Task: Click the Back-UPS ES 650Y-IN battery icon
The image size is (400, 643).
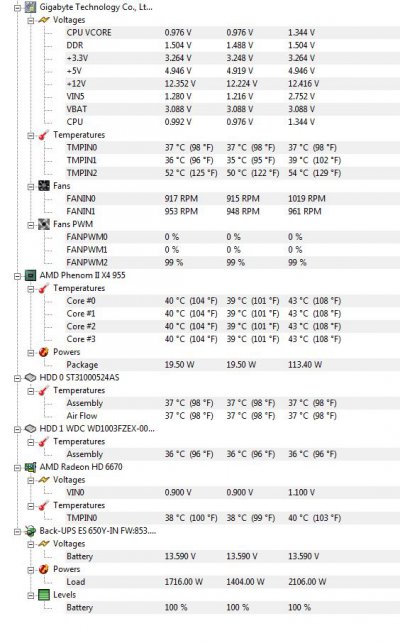Action: (x=30, y=531)
